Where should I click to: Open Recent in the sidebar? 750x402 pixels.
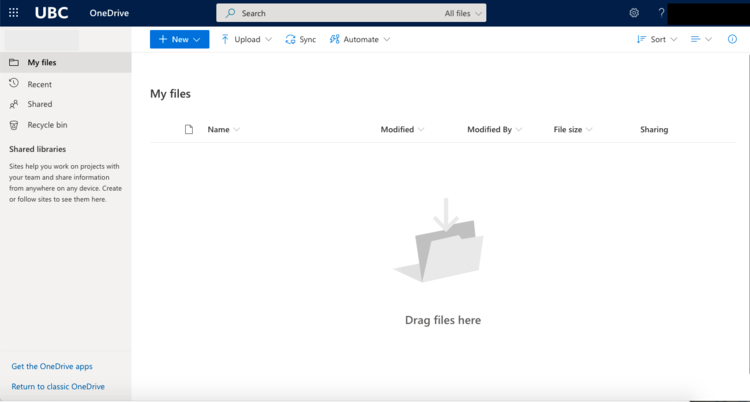(x=66, y=84)
